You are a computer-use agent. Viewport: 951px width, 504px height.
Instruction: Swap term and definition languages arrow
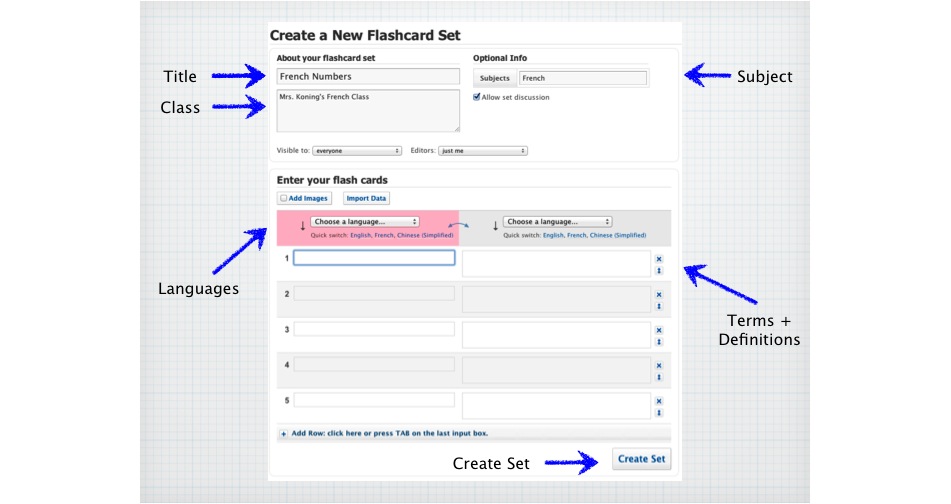465,228
